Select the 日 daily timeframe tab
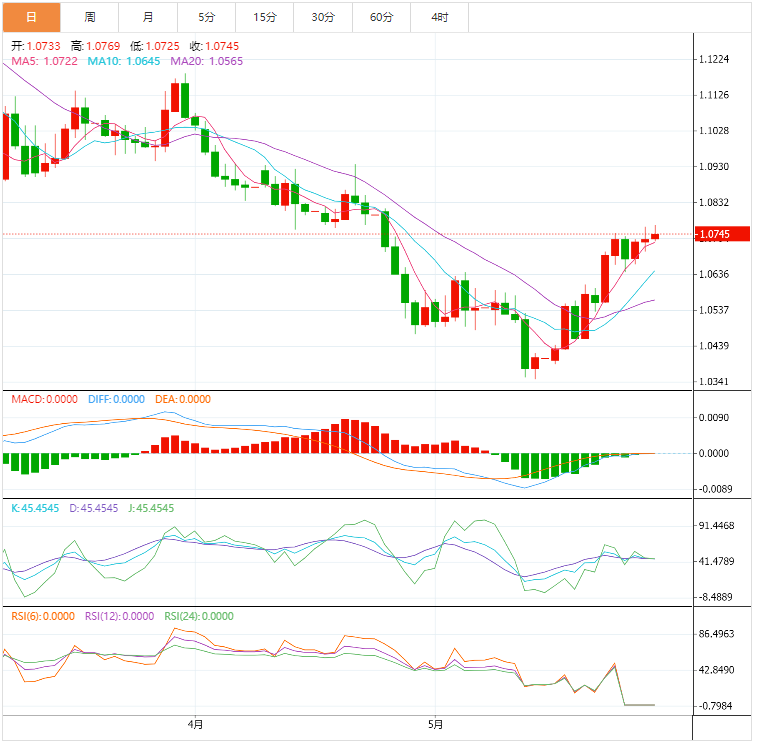 point(31,17)
